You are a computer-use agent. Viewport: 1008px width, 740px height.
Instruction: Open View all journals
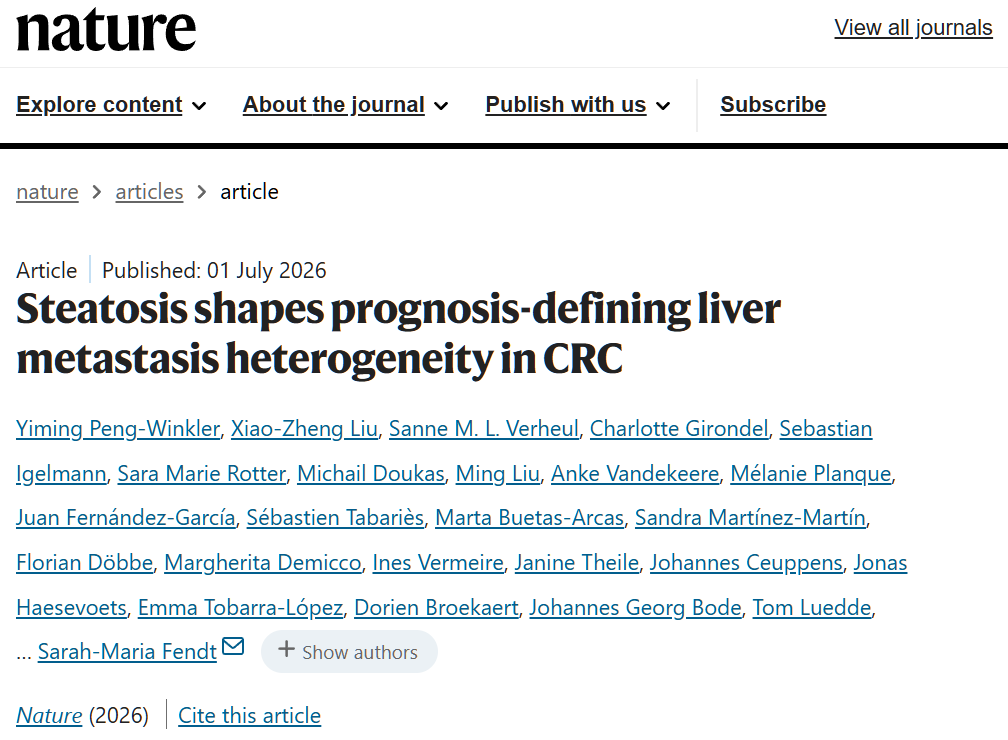click(x=913, y=28)
